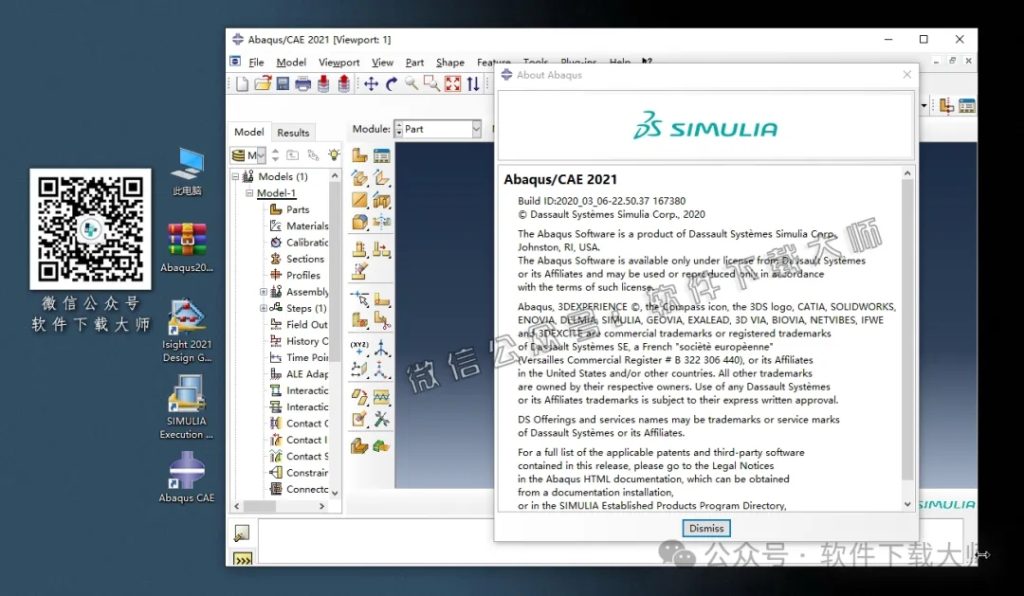1024x596 pixels.
Task: Activate the Rotate View tool
Action: click(x=392, y=84)
